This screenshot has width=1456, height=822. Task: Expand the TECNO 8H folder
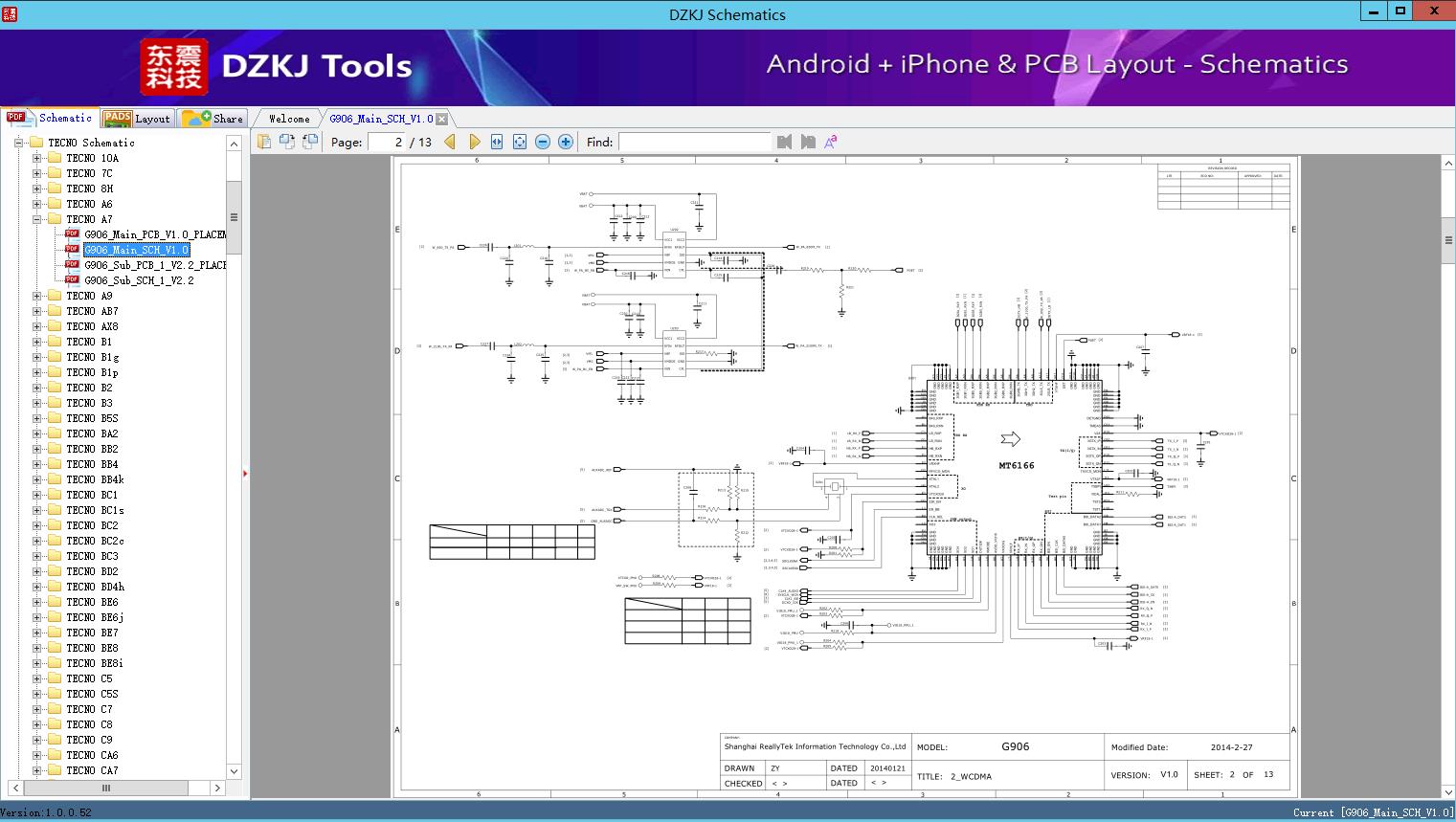pos(36,189)
